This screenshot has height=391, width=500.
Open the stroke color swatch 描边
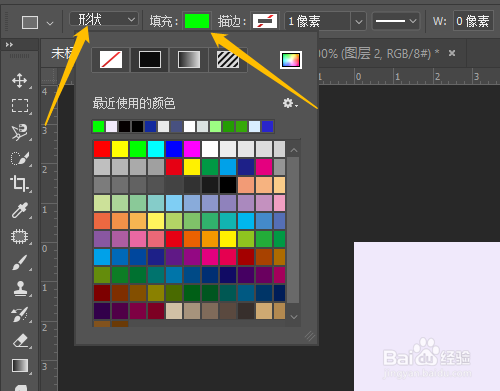[265, 21]
